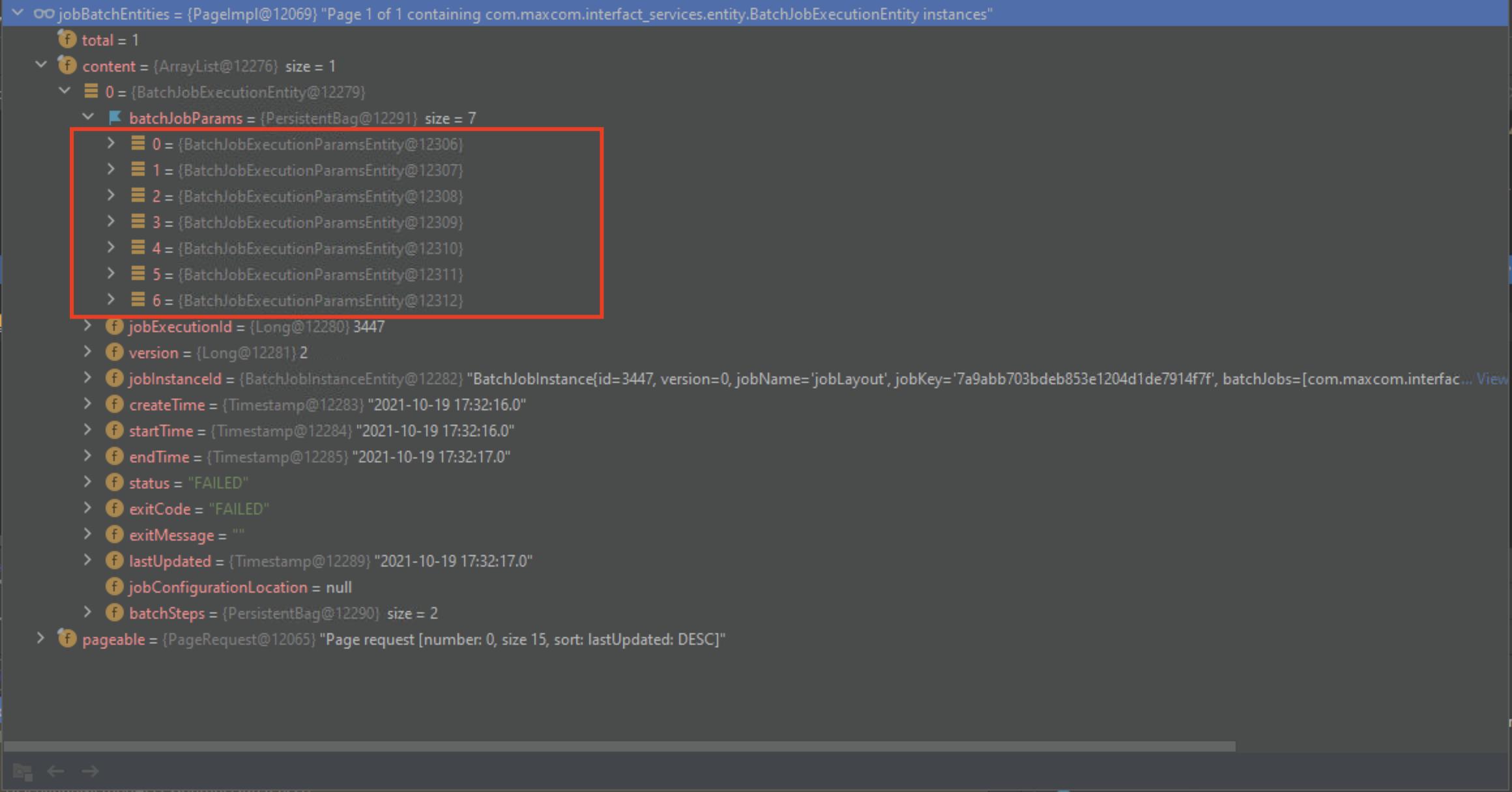Viewport: 1512px width, 792px height.
Task: Click element icon of params entry 6
Action: point(138,300)
